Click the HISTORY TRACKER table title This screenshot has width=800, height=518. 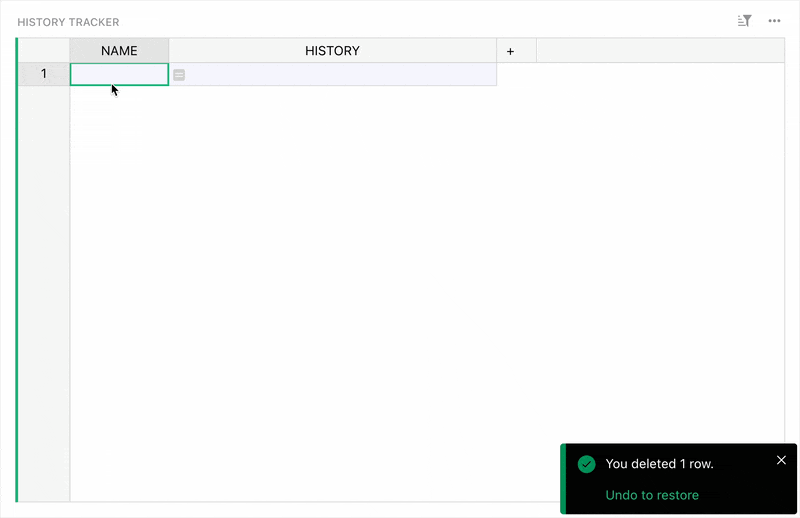pyautogui.click(x=68, y=21)
